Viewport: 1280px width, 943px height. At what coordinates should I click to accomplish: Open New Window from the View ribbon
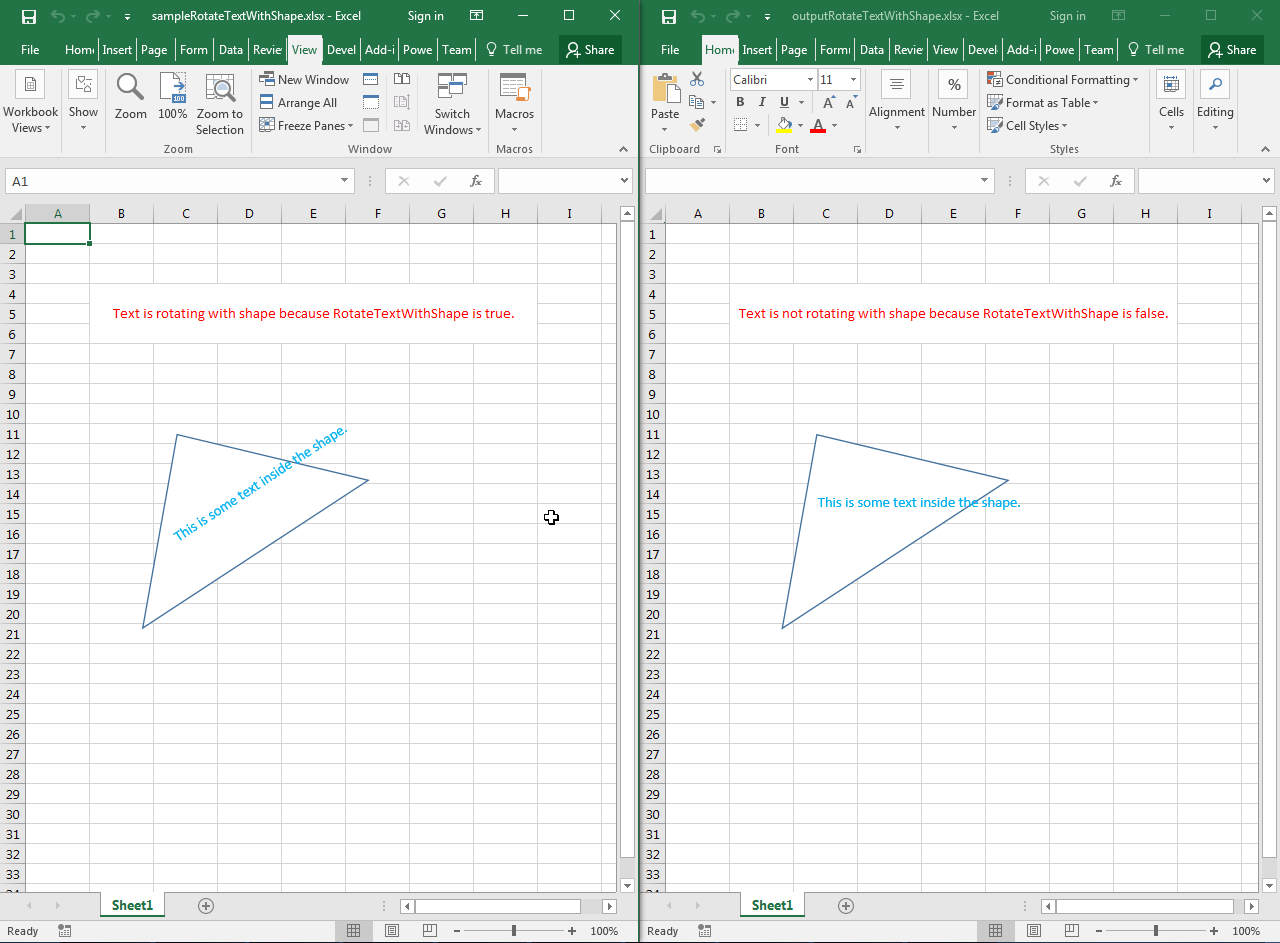[x=304, y=80]
